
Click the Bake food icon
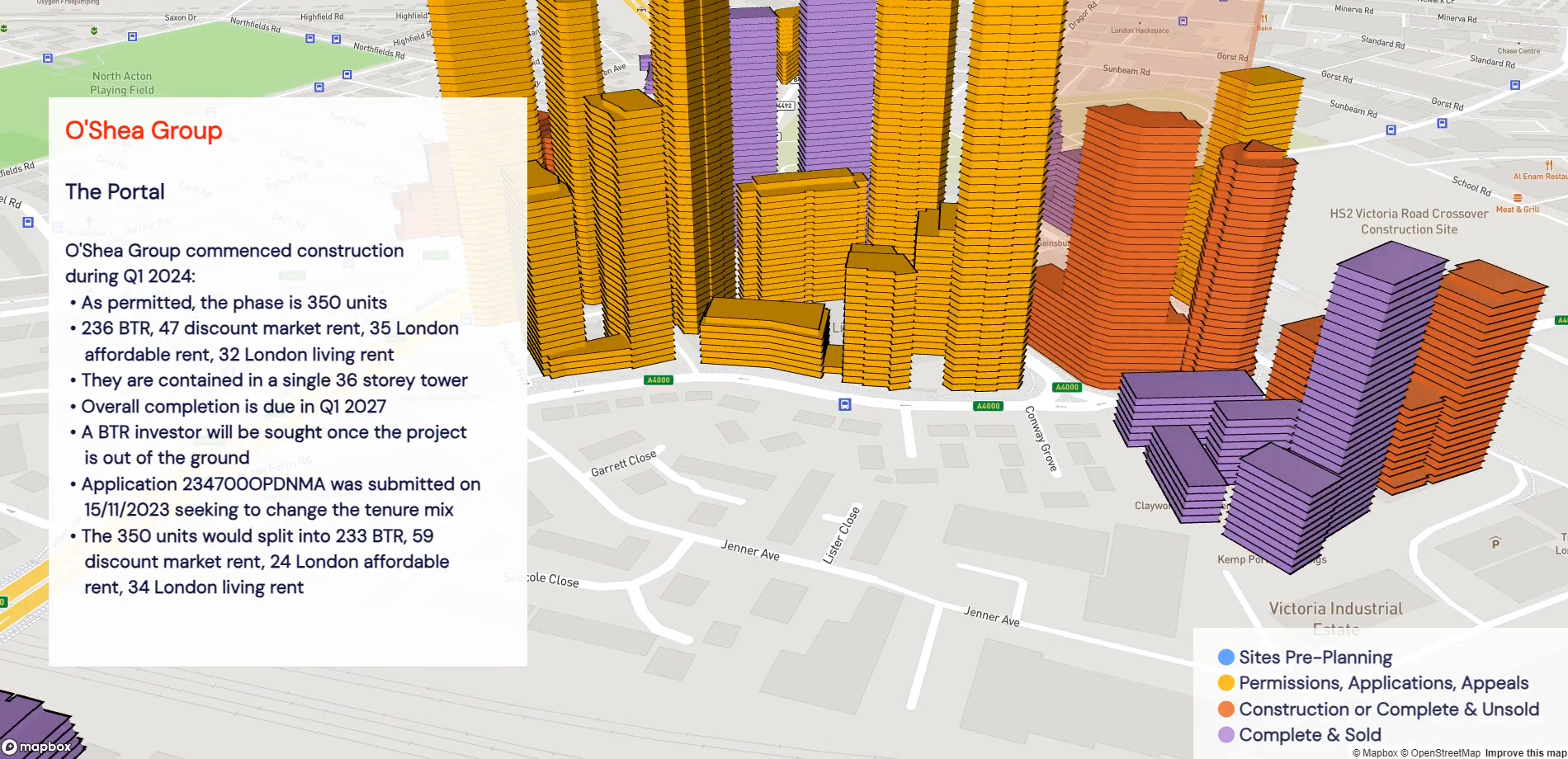(1263, 18)
